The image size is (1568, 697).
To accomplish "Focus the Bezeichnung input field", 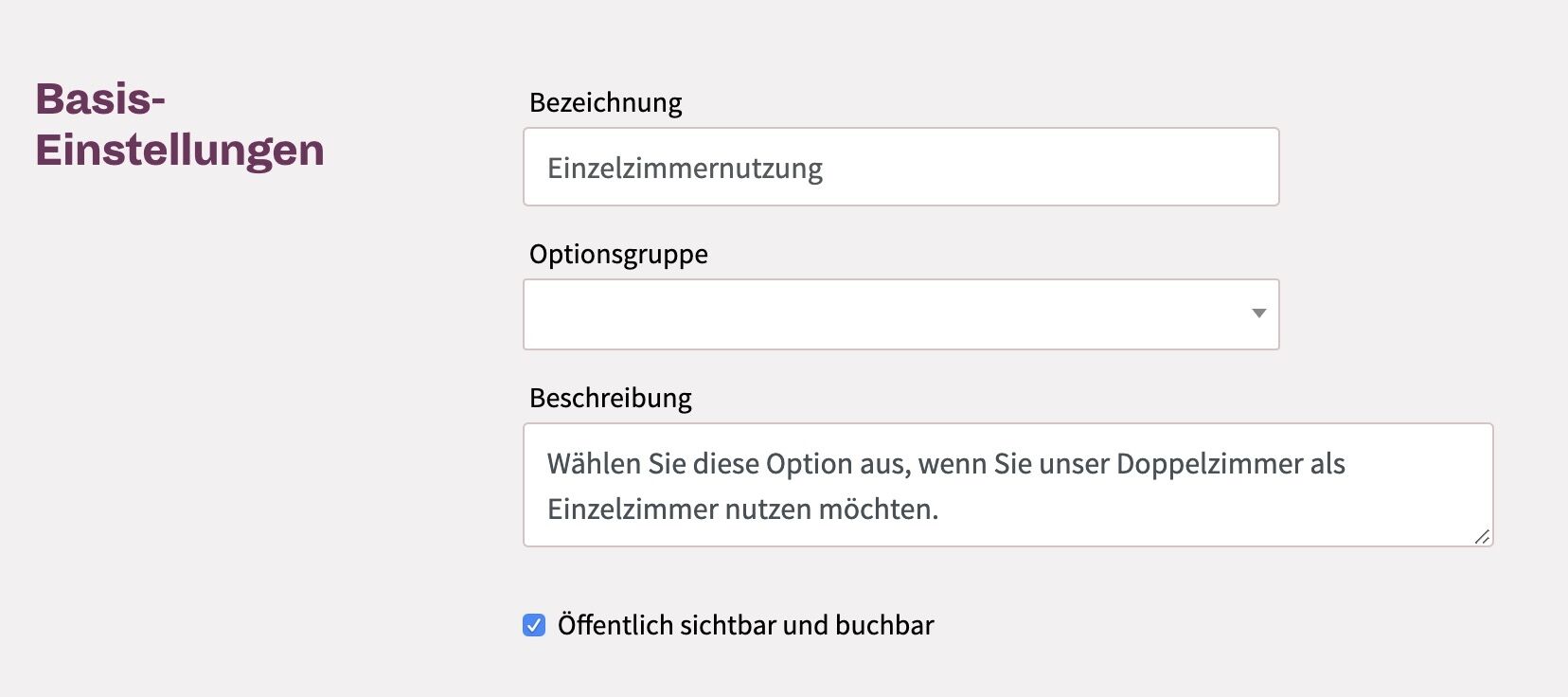I will (901, 167).
